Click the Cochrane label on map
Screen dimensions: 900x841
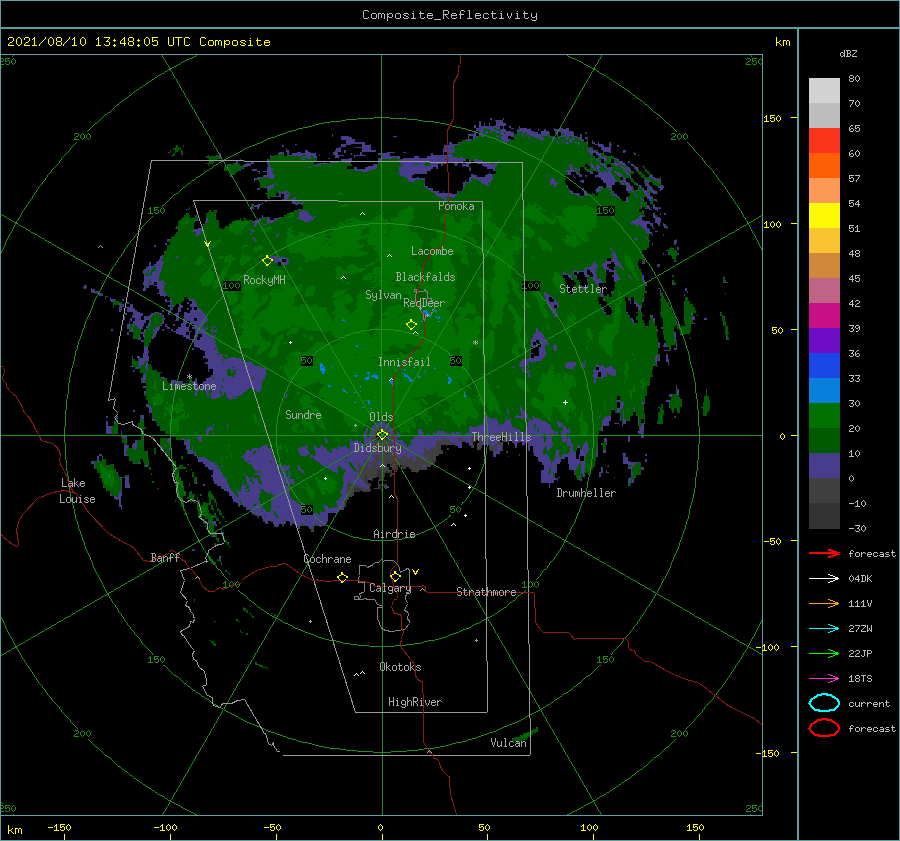pos(327,559)
